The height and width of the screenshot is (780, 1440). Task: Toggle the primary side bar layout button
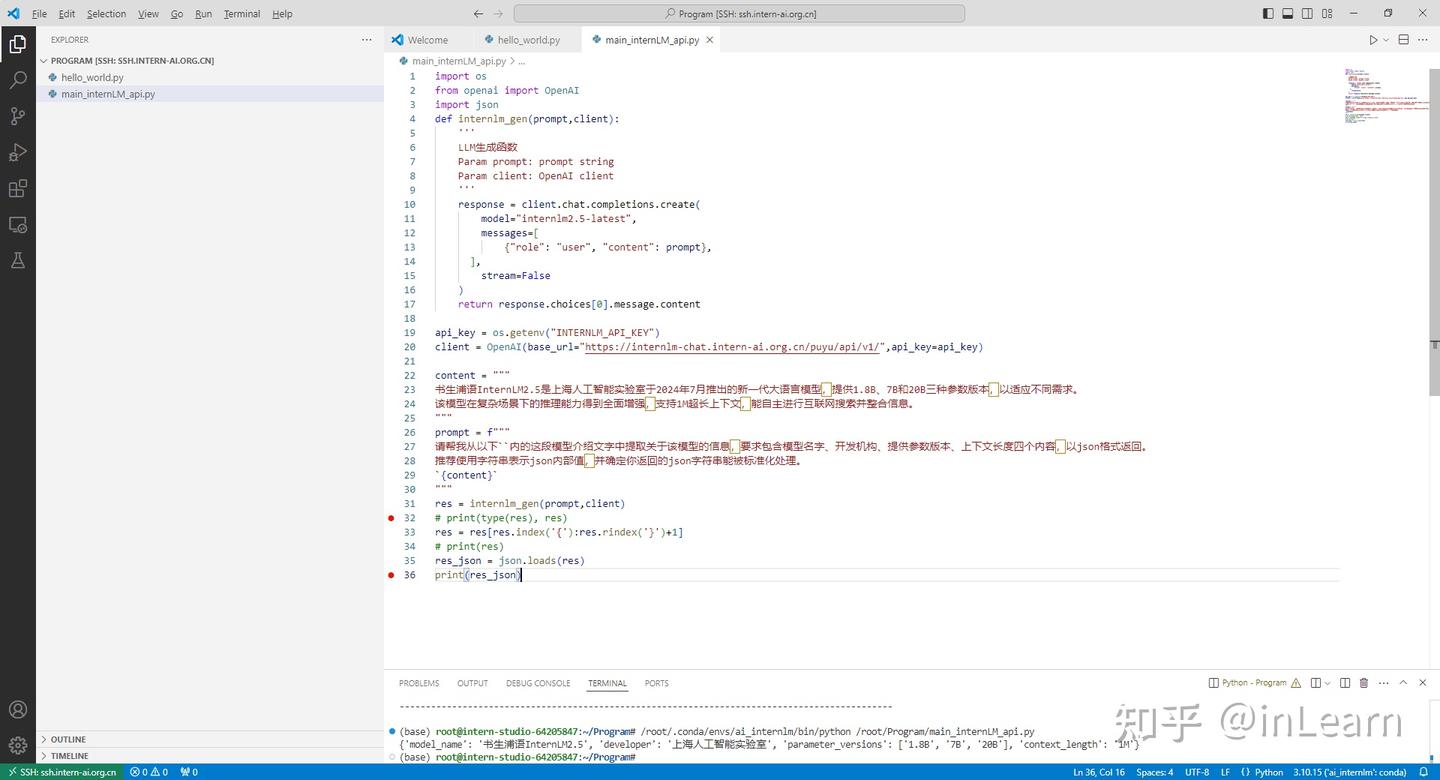point(1268,14)
